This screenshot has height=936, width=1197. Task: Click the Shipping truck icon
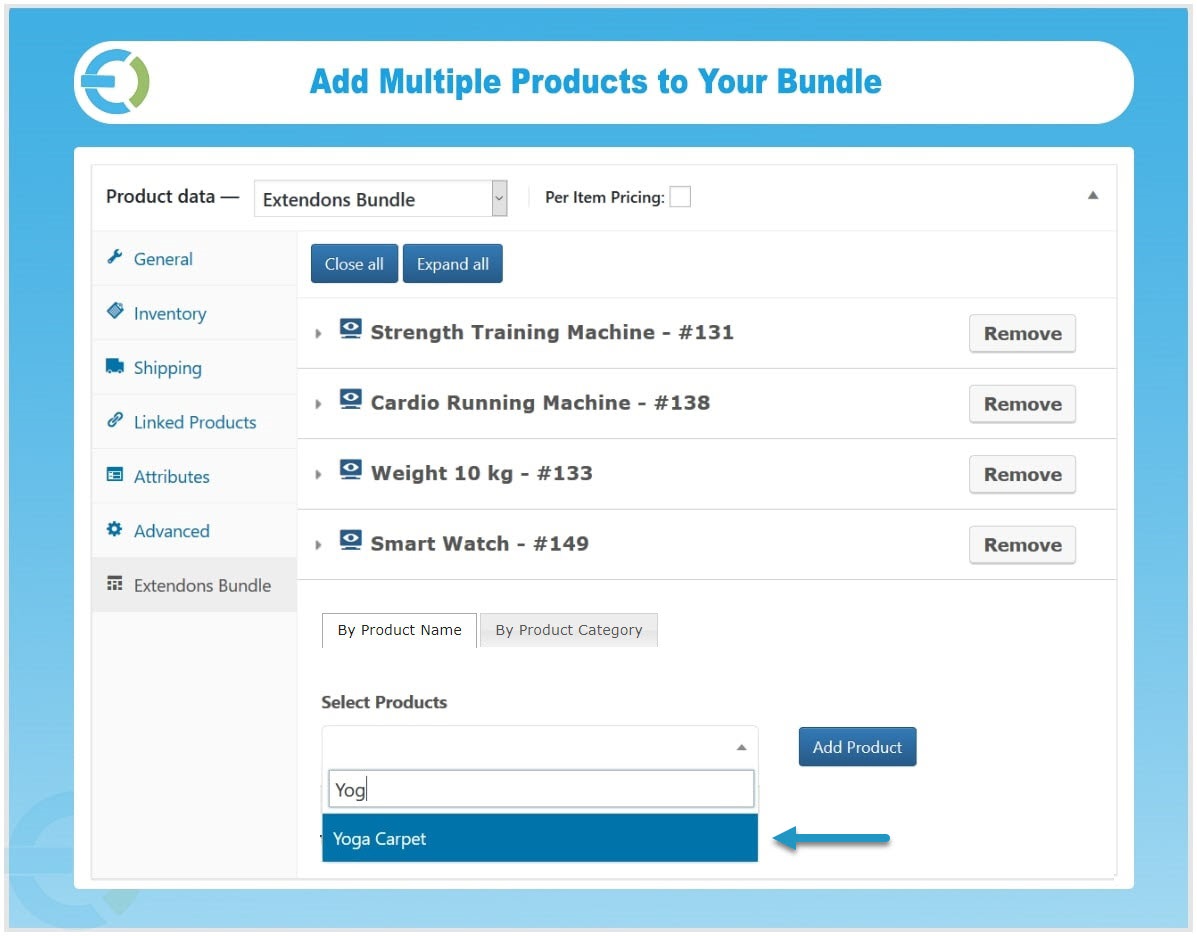click(x=115, y=367)
